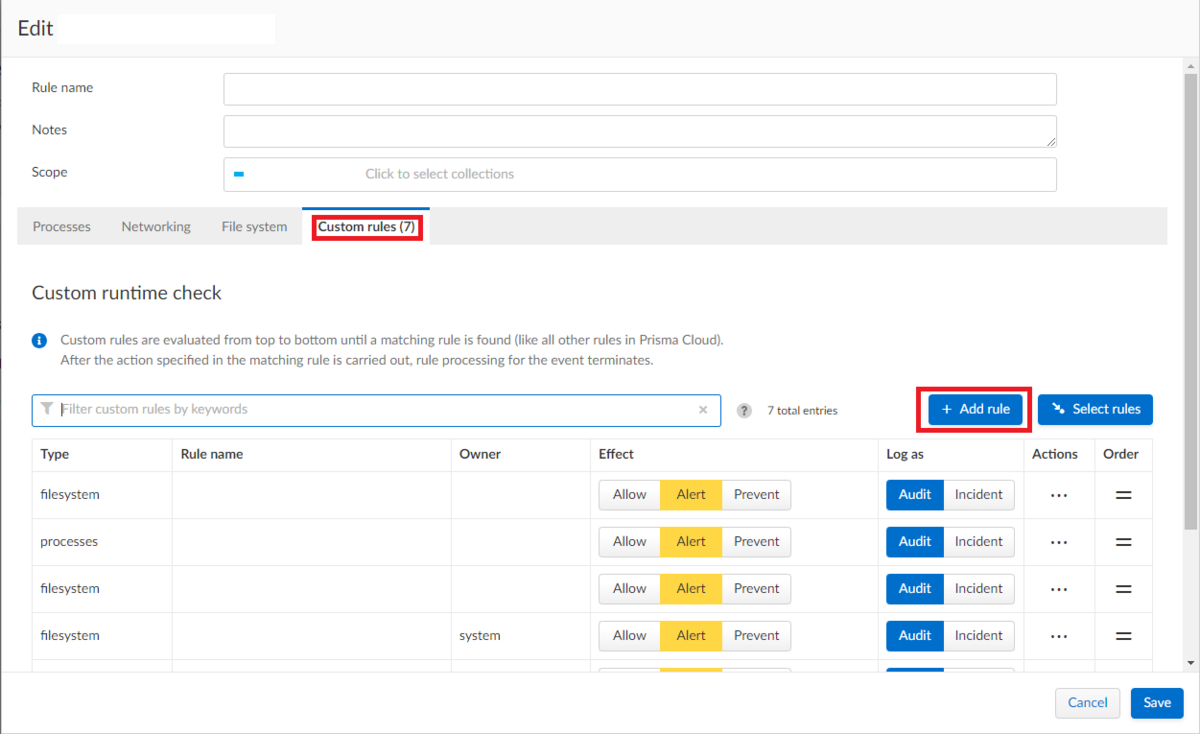Screen dimensions: 1200x734
Task: Click the Select rules button
Action: click(x=1095, y=409)
